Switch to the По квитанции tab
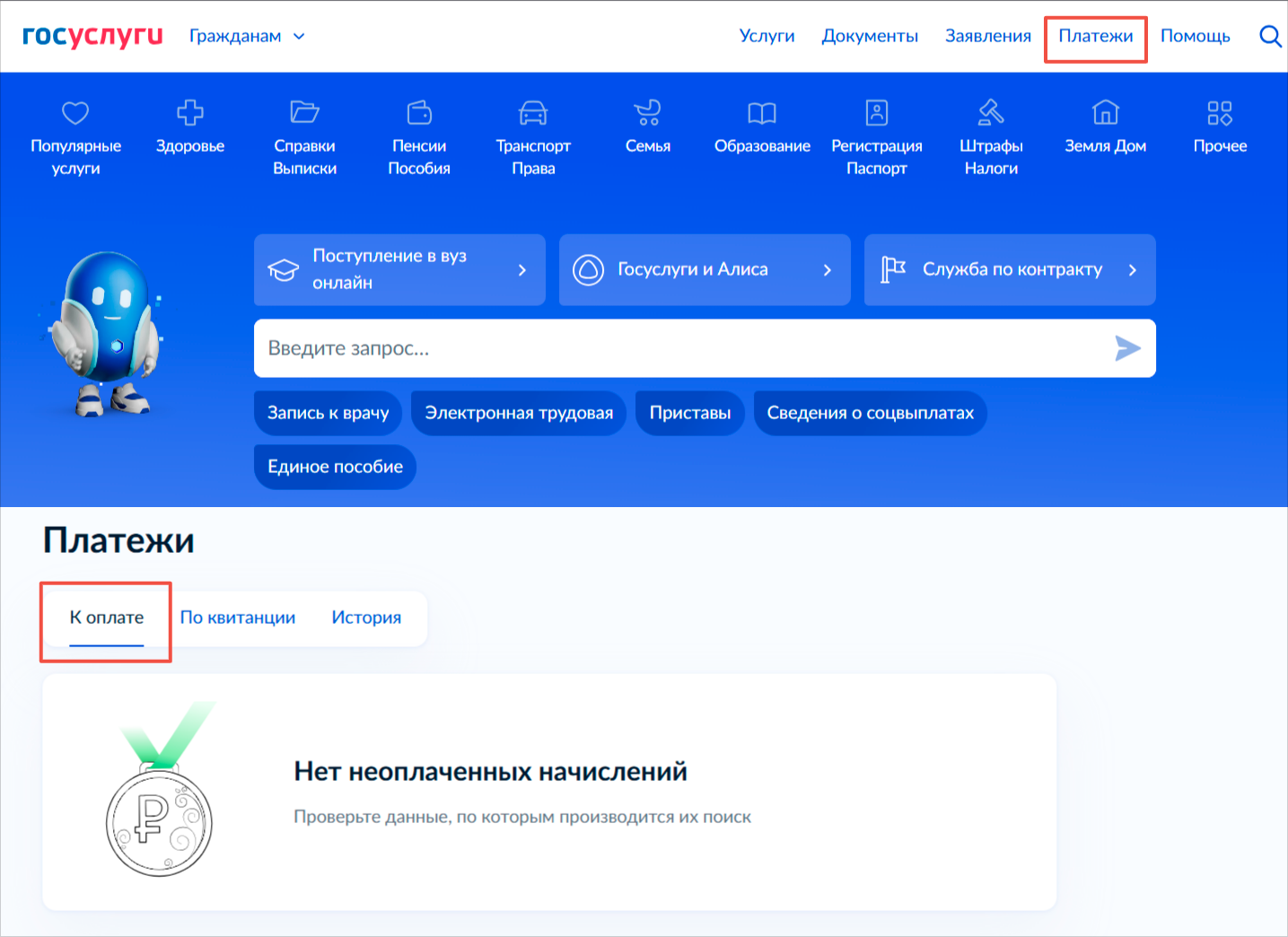The height and width of the screenshot is (937, 1288). [238, 617]
